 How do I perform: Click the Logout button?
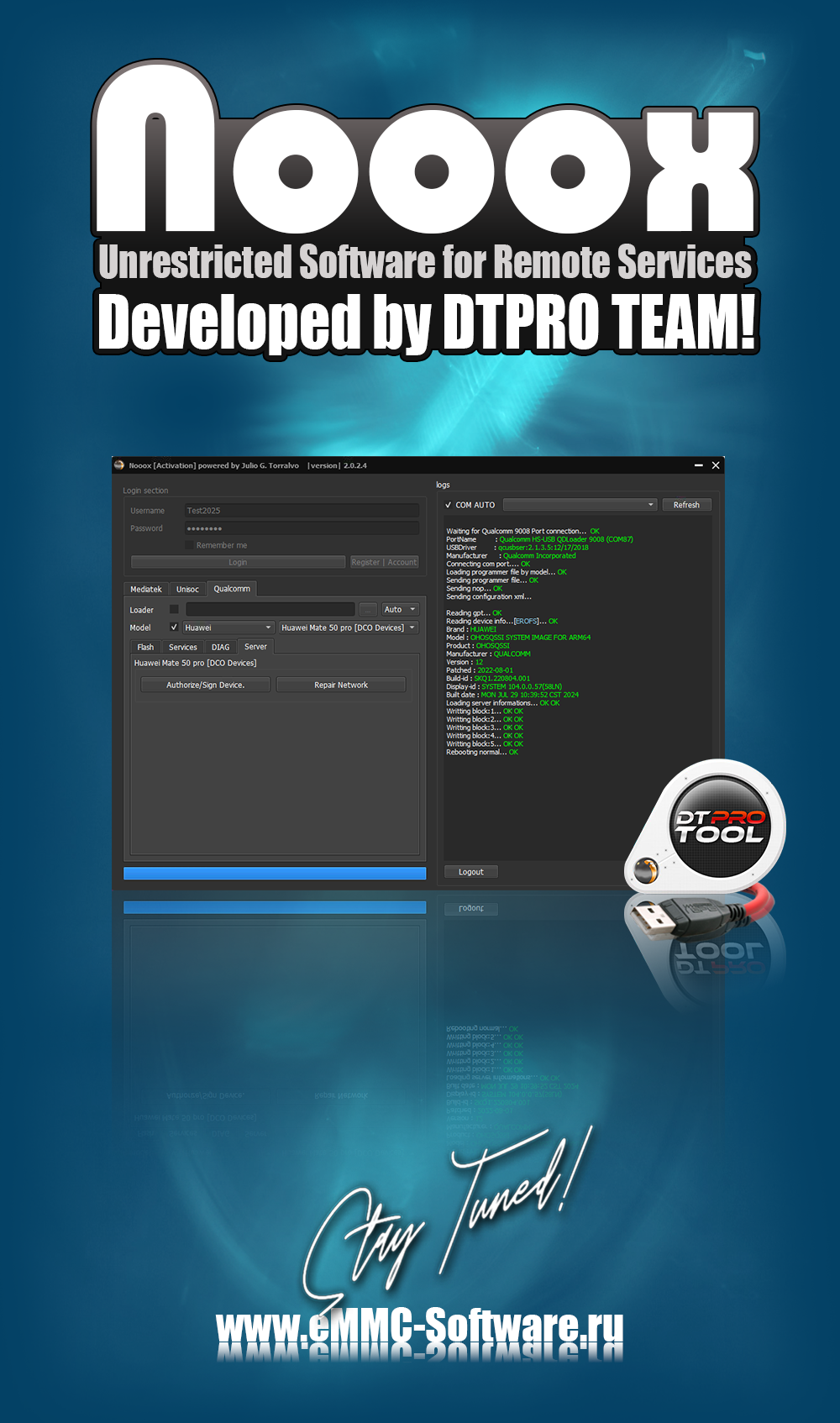[x=471, y=872]
